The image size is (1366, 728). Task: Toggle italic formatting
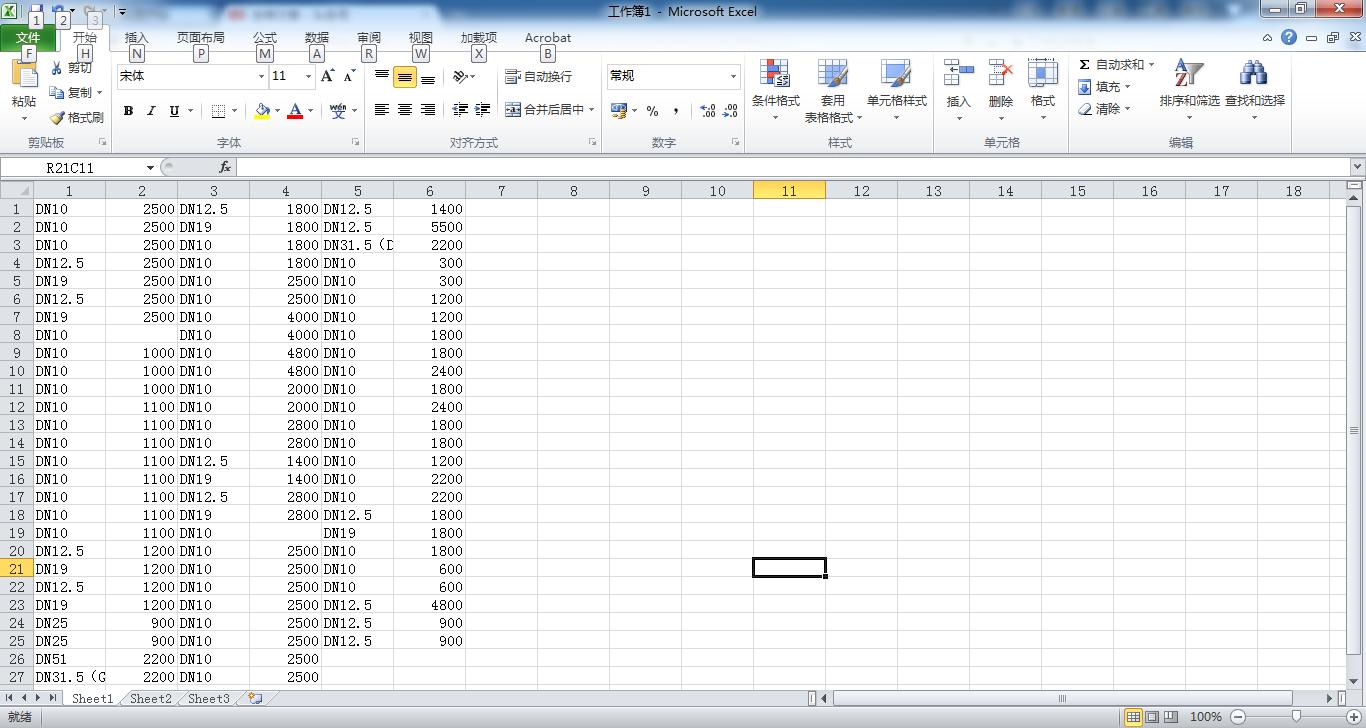point(151,111)
